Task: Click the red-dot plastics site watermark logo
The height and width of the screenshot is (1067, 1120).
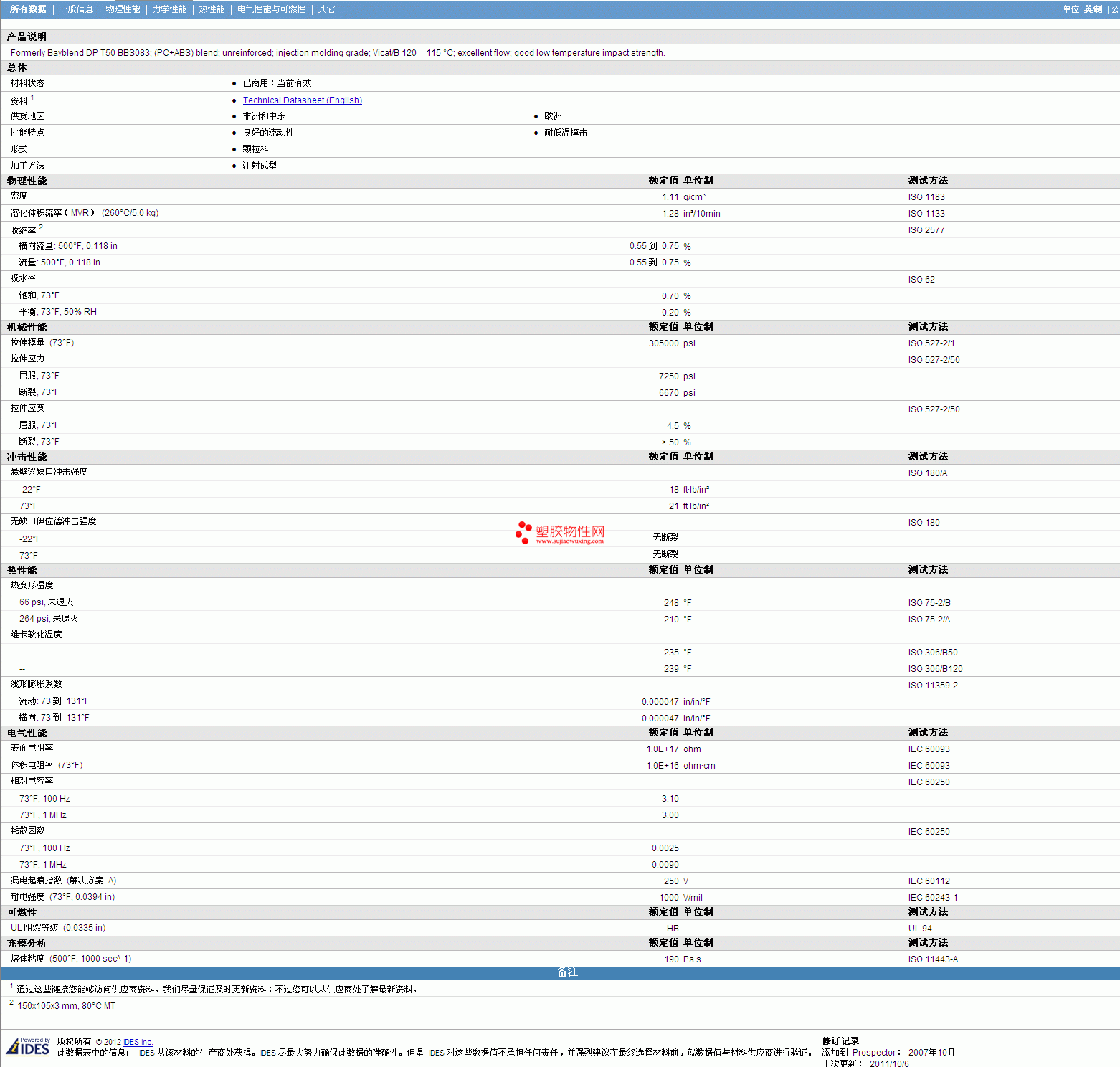Action: [523, 532]
